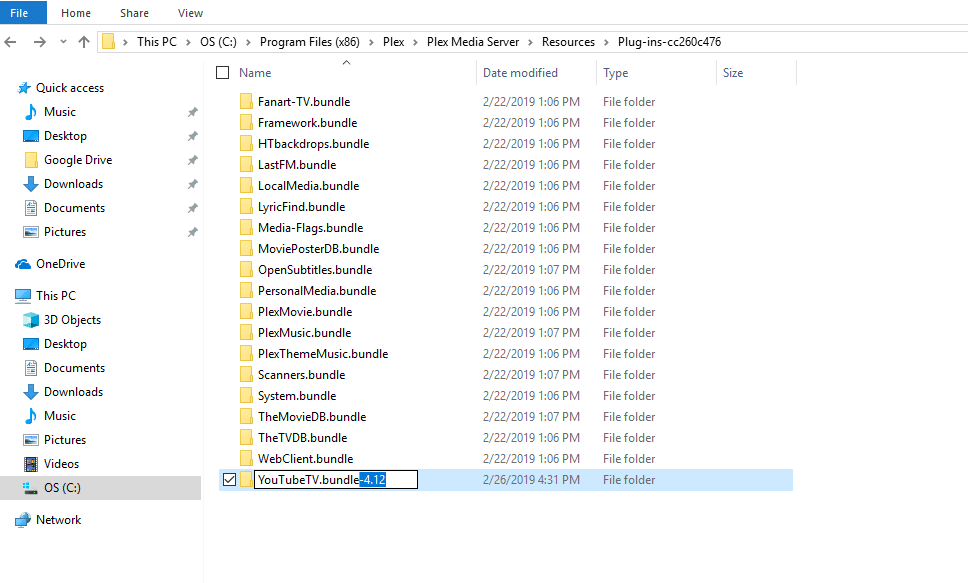Click This PC in the address breadcrumb

pos(157,42)
